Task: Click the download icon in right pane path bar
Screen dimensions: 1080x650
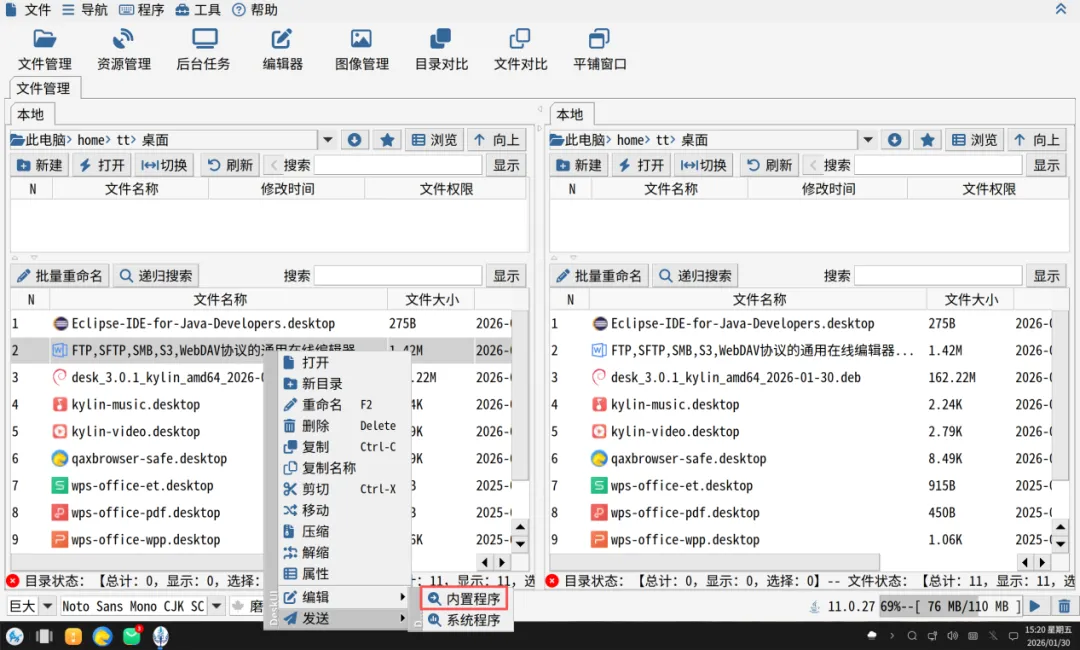Action: point(894,140)
